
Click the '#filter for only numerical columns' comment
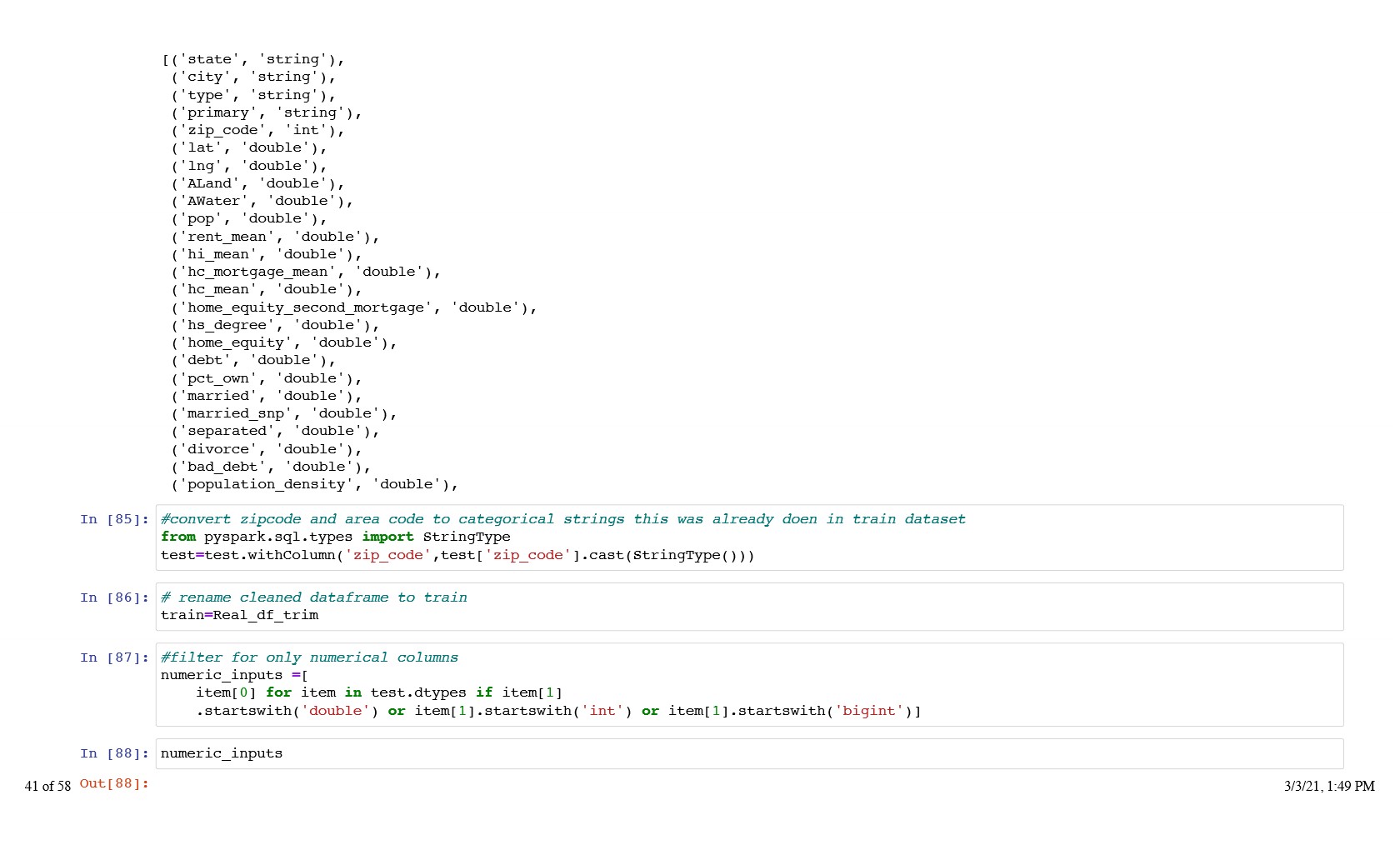[309, 657]
